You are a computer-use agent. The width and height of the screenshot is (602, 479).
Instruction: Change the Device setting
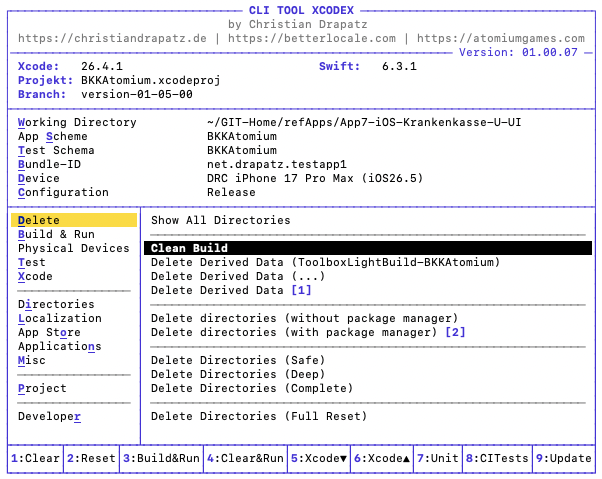[x=38, y=178]
